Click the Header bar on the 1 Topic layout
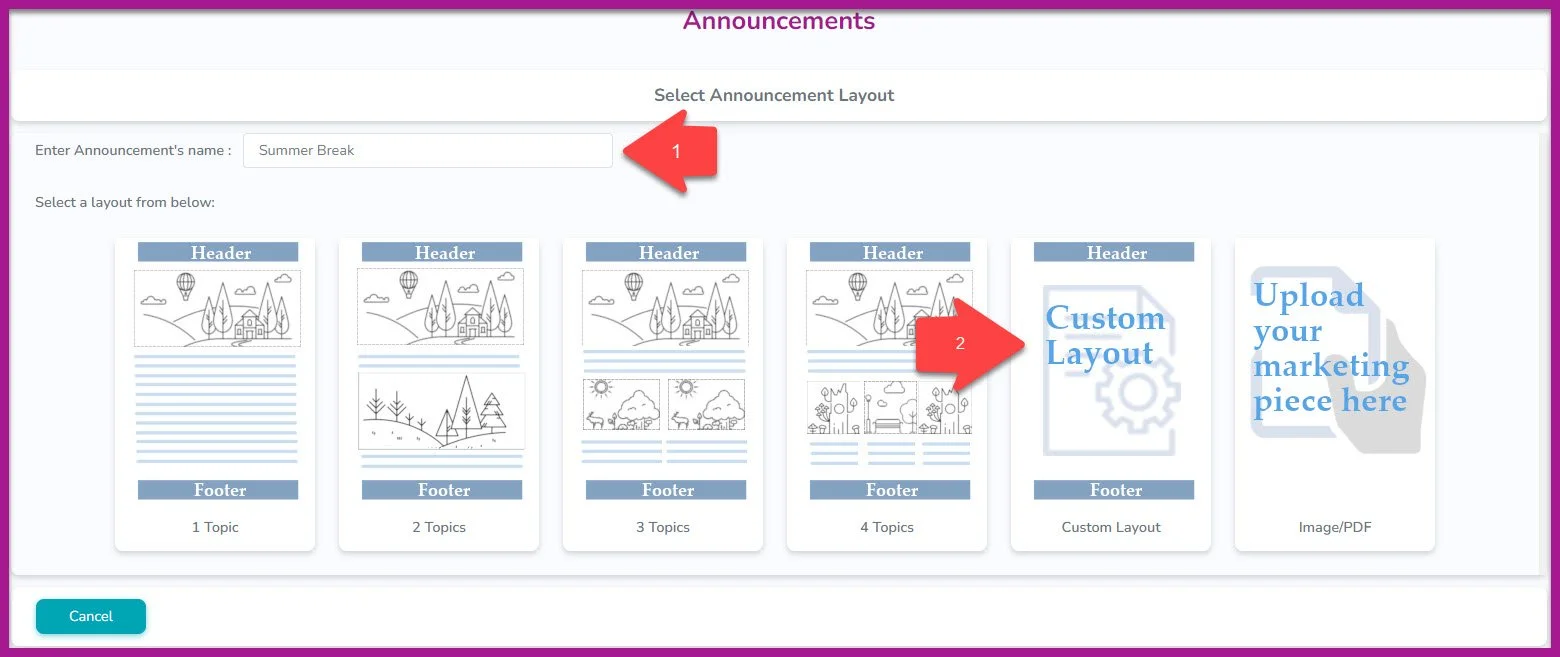1560x657 pixels. coord(219,252)
